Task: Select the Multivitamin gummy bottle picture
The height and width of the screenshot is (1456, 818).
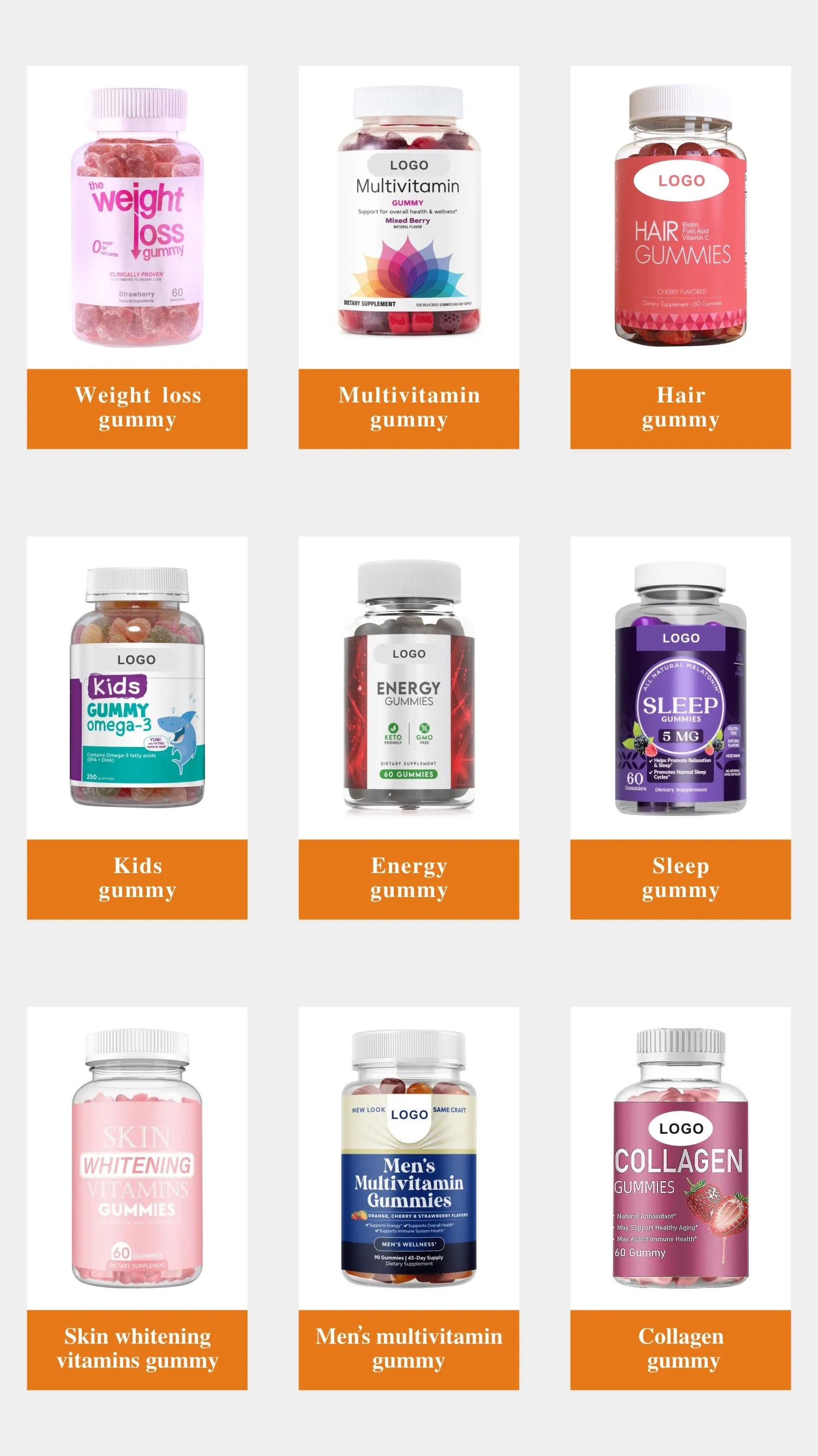Action: (x=408, y=212)
